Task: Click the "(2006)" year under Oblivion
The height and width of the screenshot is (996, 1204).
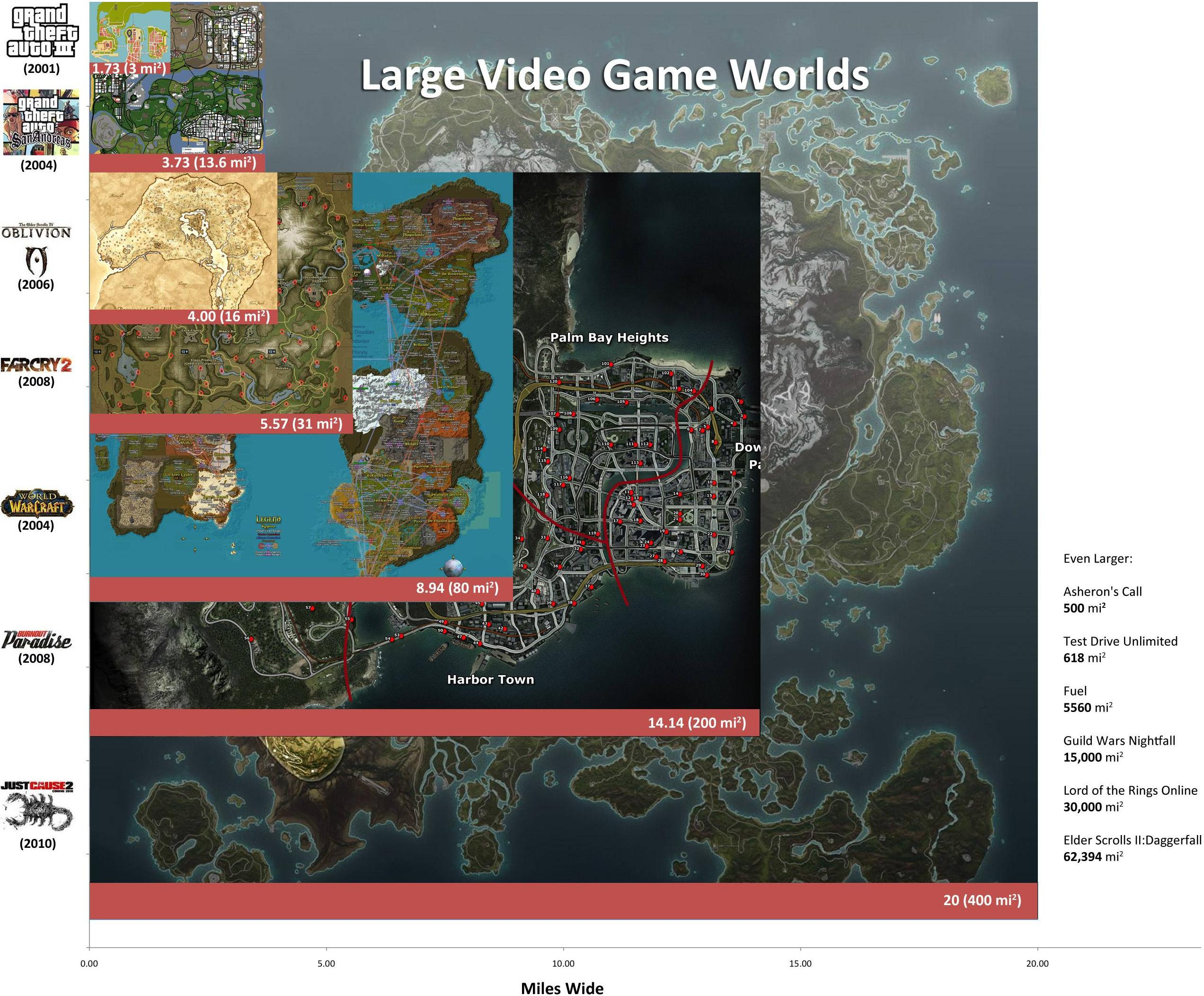Action: pyautogui.click(x=35, y=285)
